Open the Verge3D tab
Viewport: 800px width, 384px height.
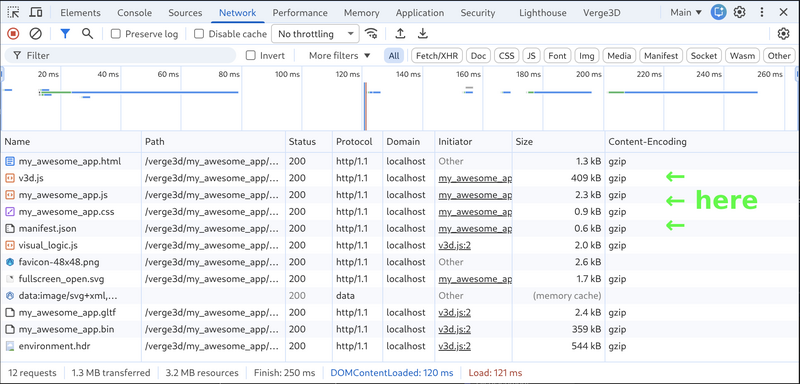coord(602,13)
